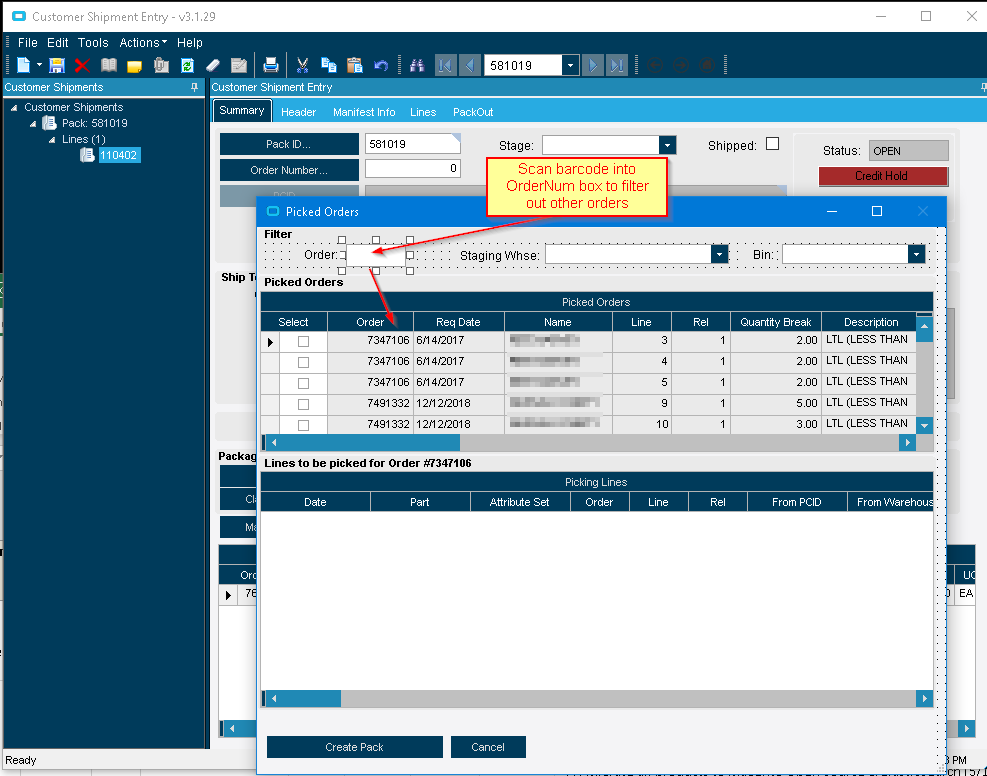This screenshot has height=776, width=987.
Task: Go to previous record navigation icon
Action: (470, 65)
